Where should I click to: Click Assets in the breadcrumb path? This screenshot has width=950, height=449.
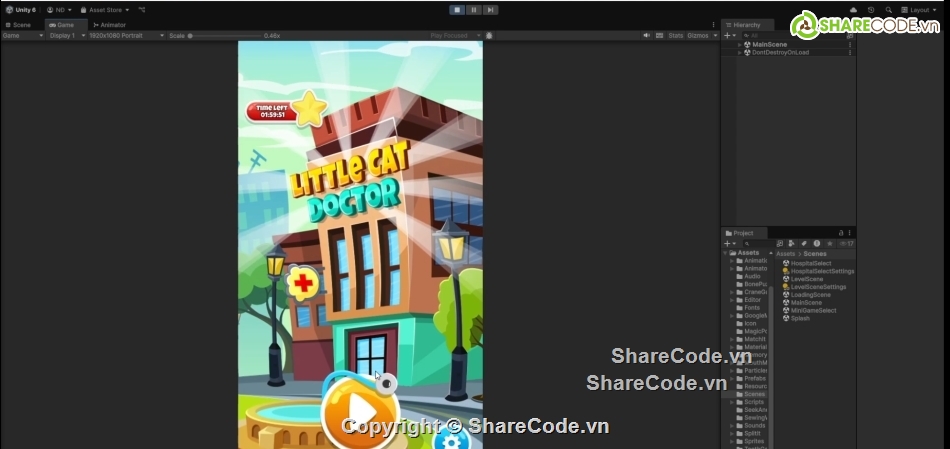click(785, 254)
